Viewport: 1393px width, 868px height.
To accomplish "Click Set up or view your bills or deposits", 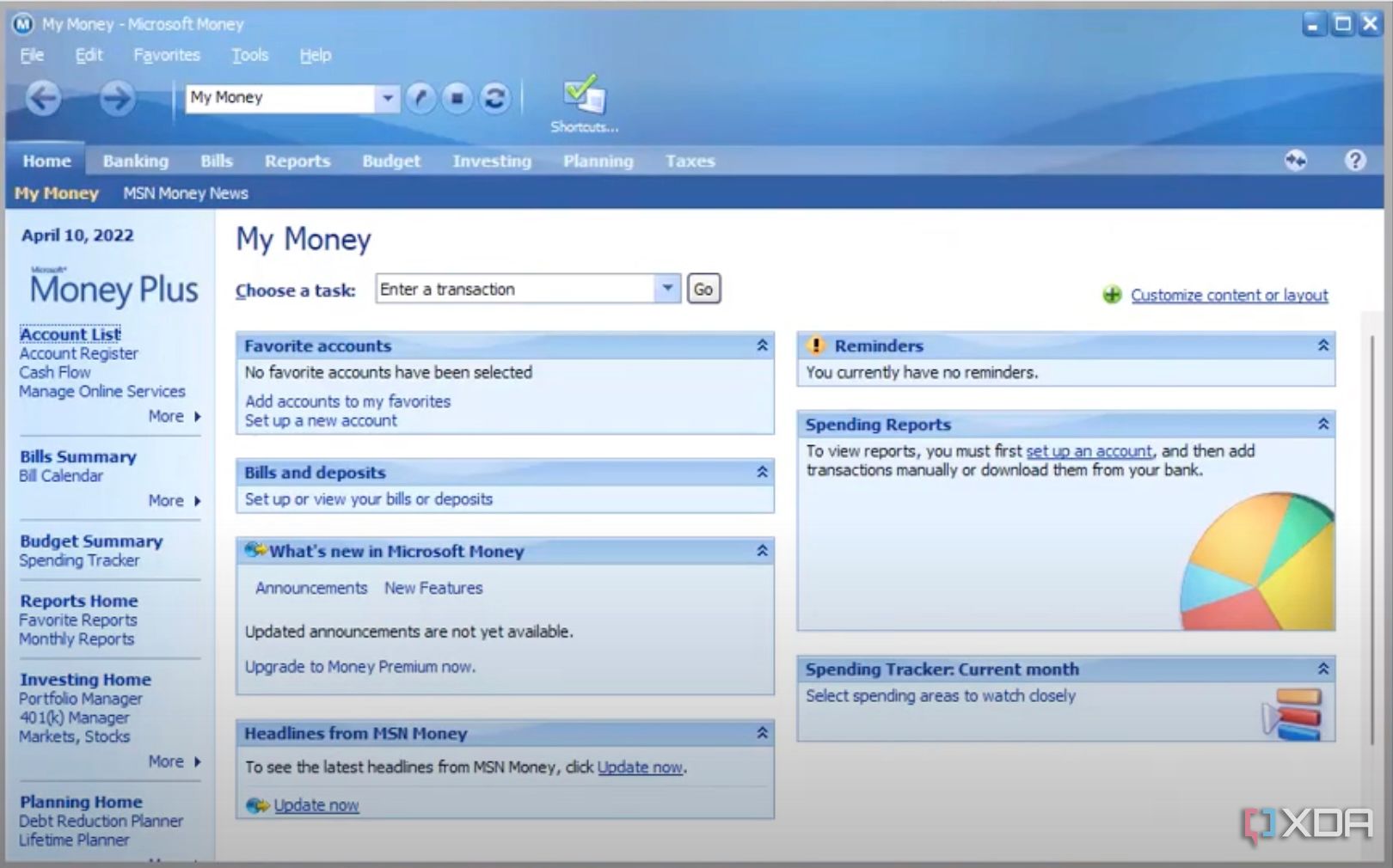I will click(368, 499).
